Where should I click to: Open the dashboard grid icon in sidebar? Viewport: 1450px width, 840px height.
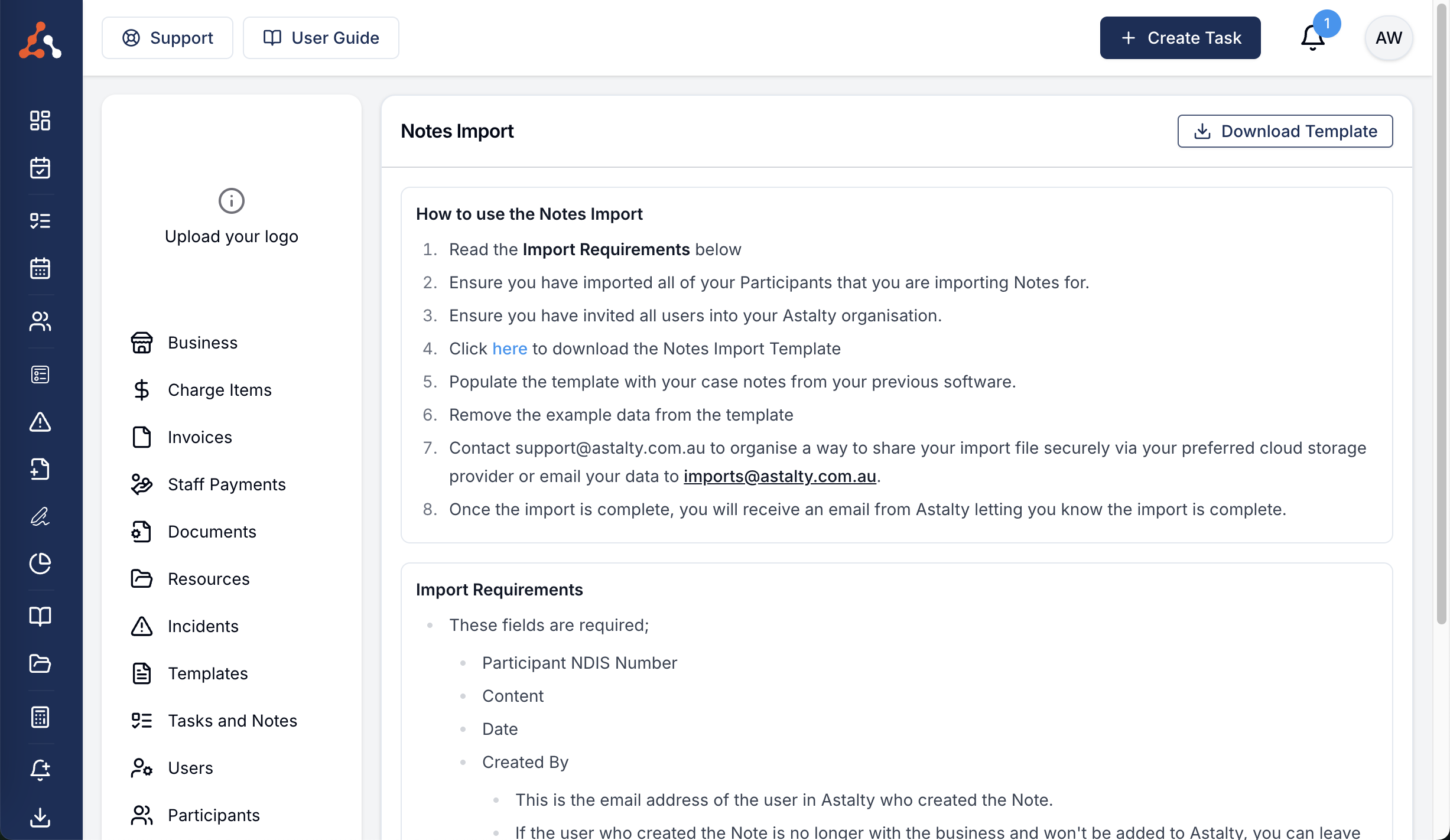[40, 121]
